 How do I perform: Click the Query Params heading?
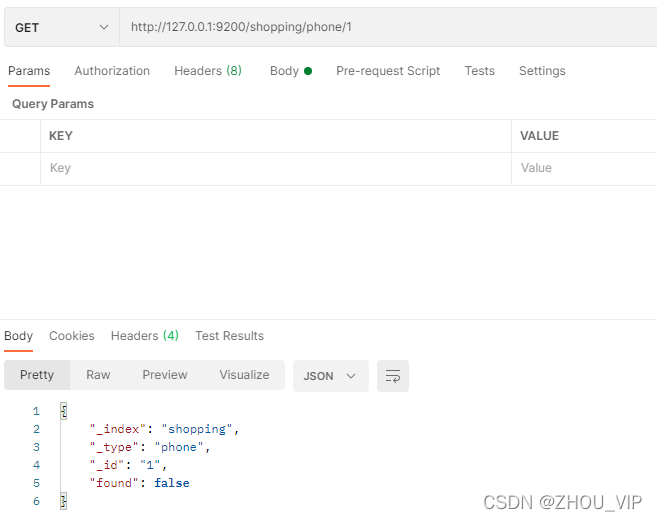53,104
